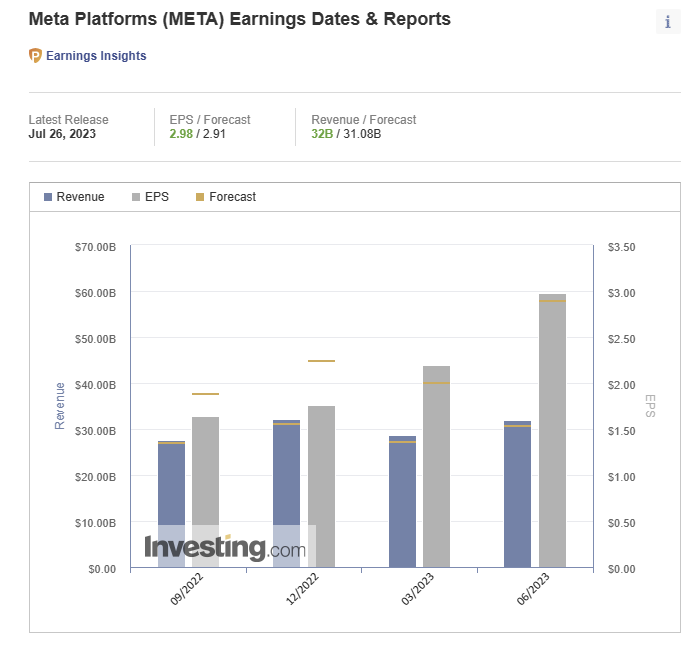Open the Earnings Insights link

click(96, 56)
